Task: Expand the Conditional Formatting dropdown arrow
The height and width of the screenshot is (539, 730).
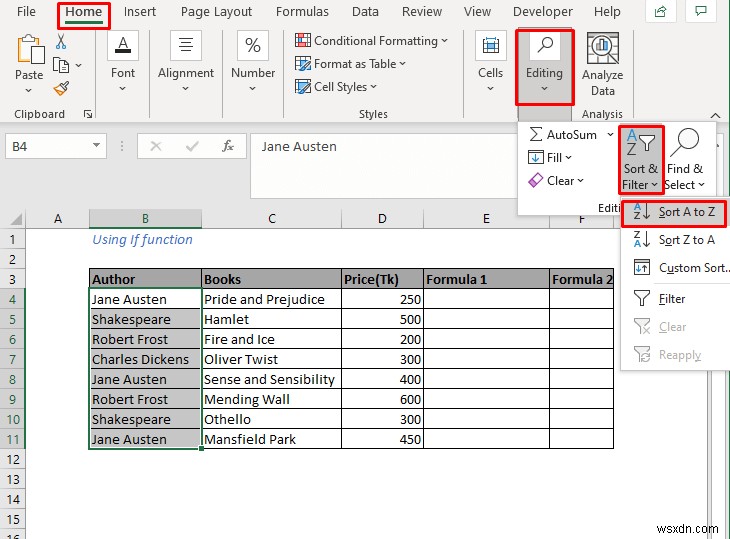Action: [x=445, y=41]
